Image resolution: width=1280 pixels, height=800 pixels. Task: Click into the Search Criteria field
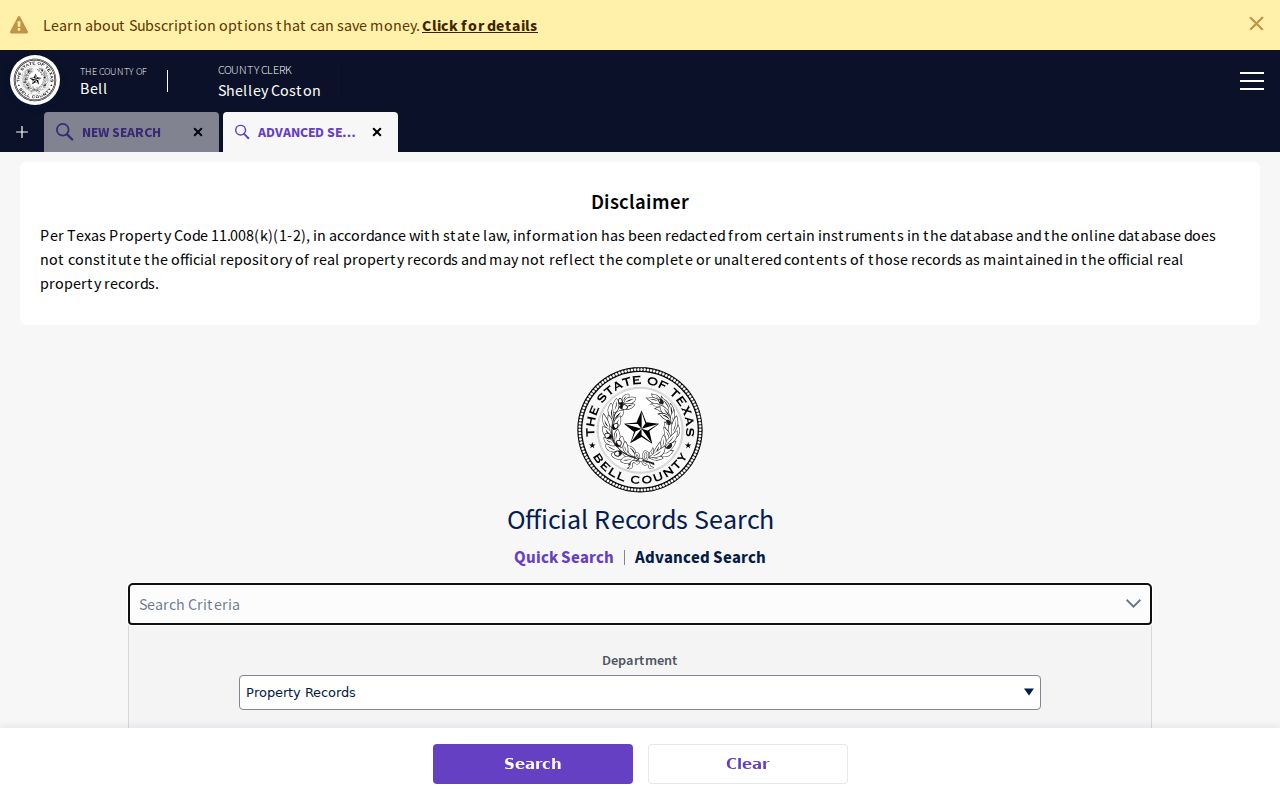(x=640, y=604)
